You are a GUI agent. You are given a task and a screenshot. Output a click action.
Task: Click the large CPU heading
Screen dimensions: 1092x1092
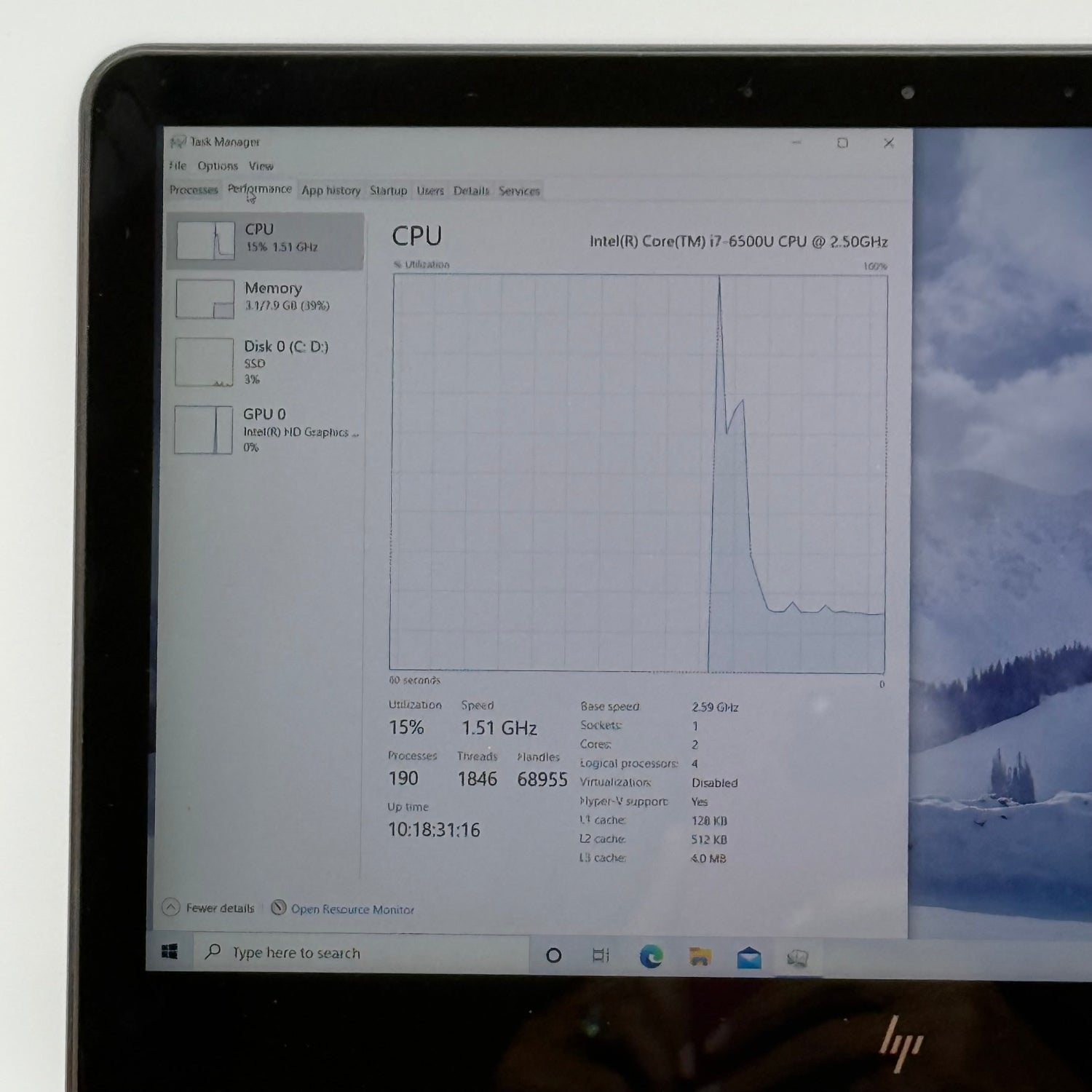(417, 237)
